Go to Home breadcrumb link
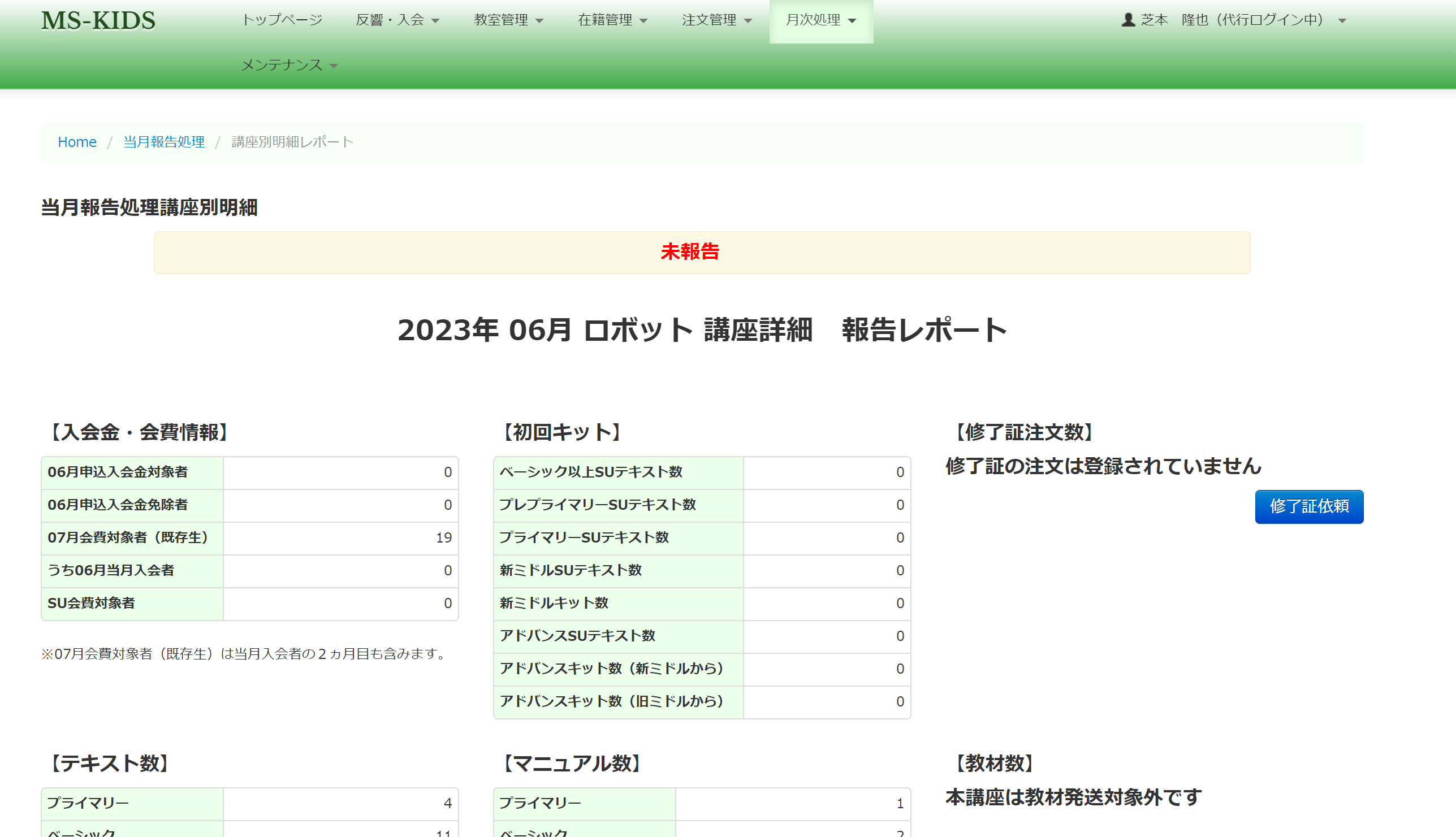 click(77, 142)
